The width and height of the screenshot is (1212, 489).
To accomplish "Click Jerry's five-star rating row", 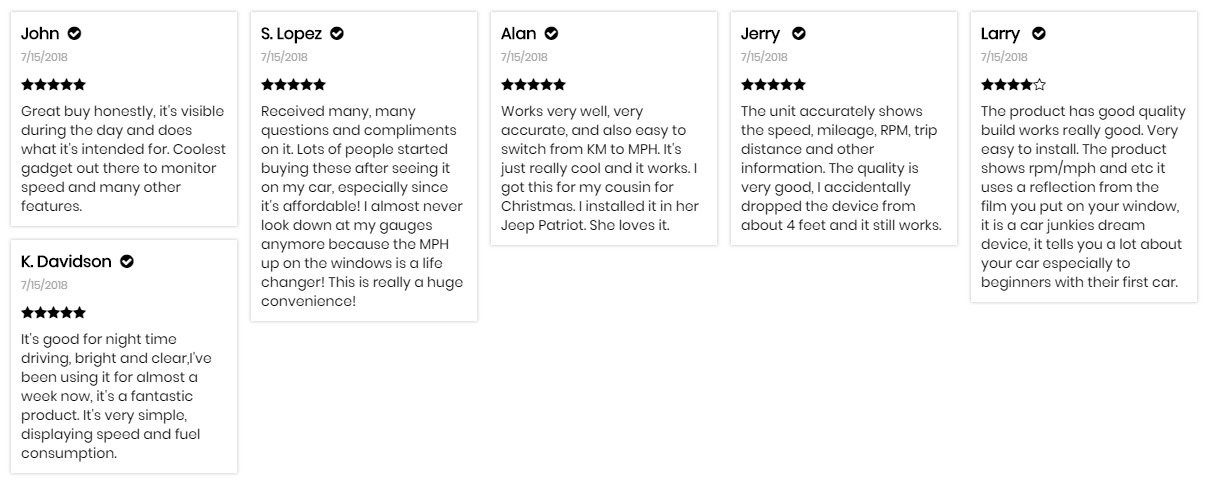I will click(x=773, y=85).
